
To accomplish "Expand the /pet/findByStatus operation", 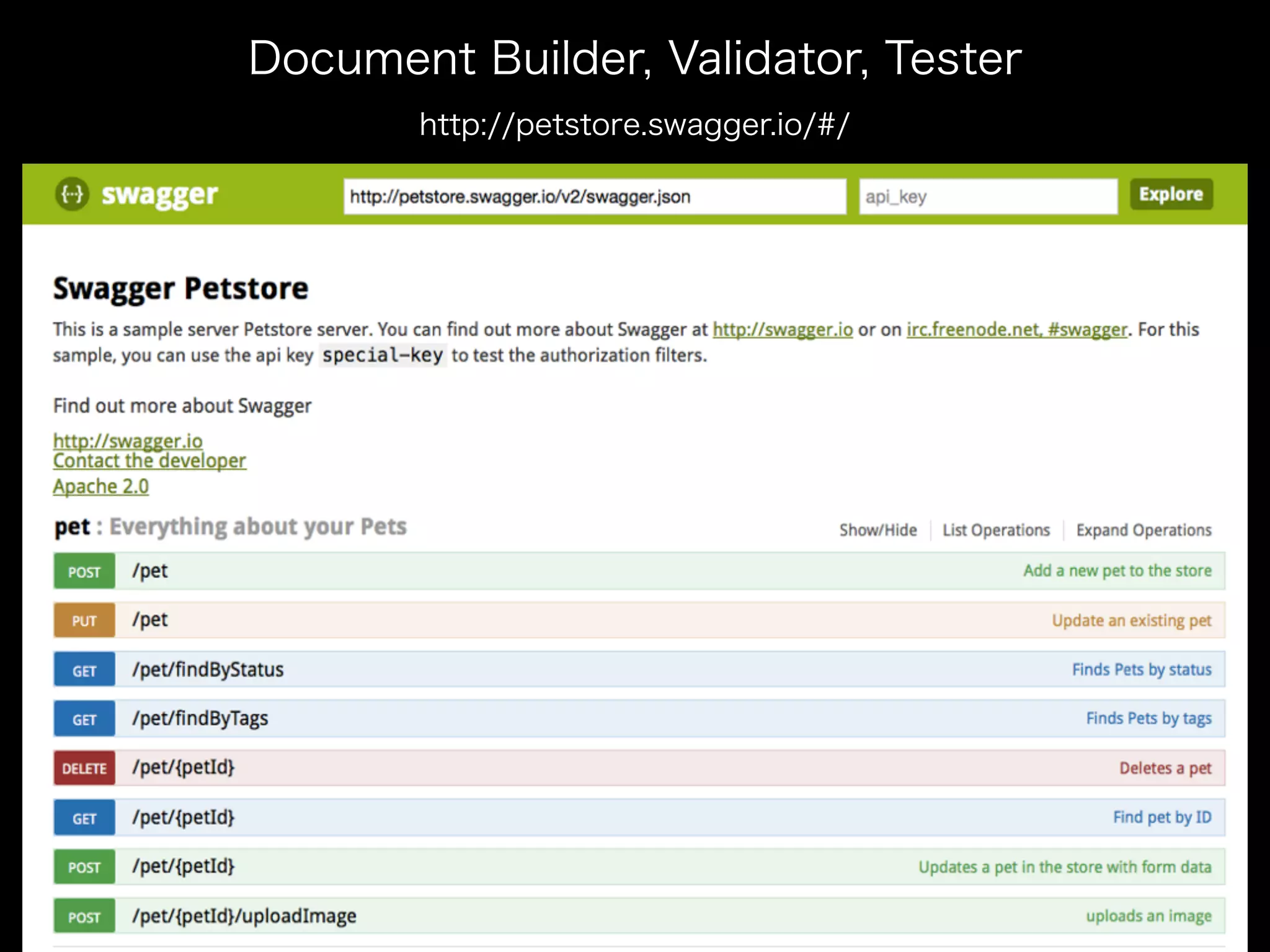I will click(208, 669).
